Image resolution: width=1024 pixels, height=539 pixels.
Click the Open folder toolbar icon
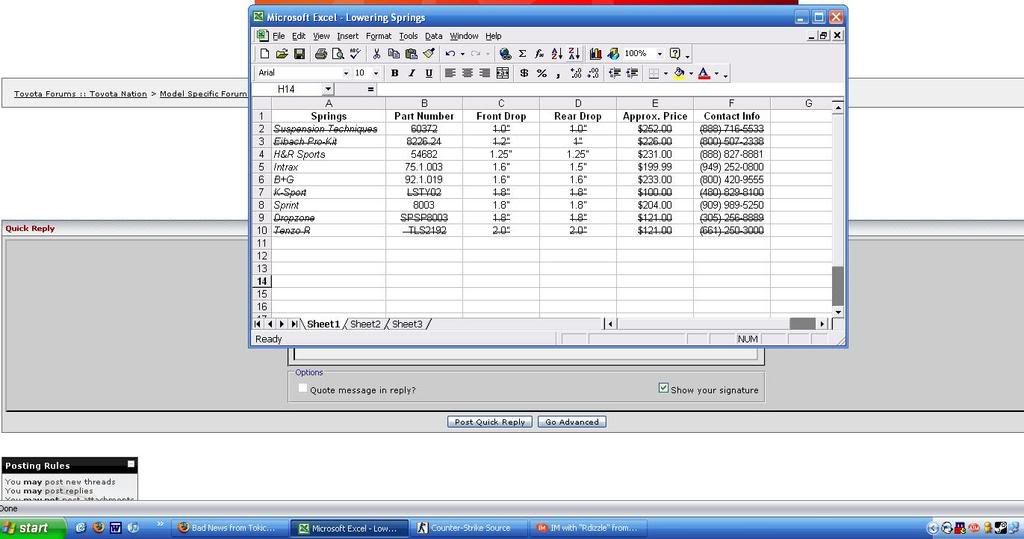pyautogui.click(x=281, y=54)
